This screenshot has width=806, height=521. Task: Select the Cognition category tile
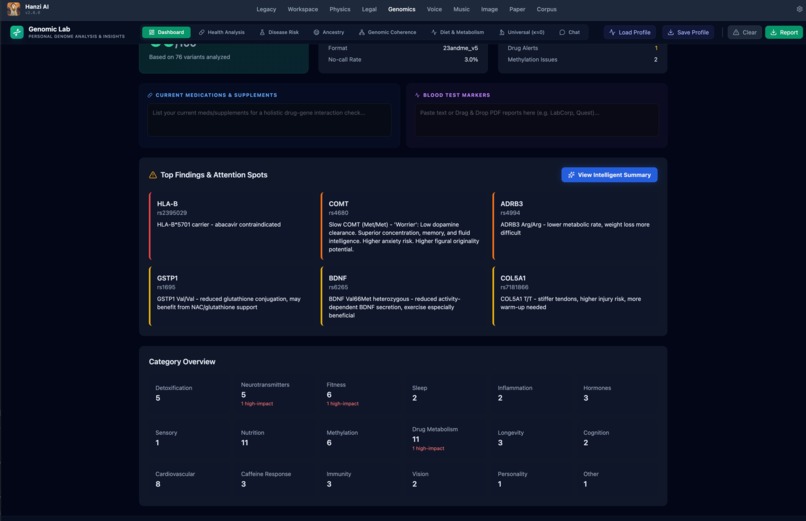(x=617, y=438)
